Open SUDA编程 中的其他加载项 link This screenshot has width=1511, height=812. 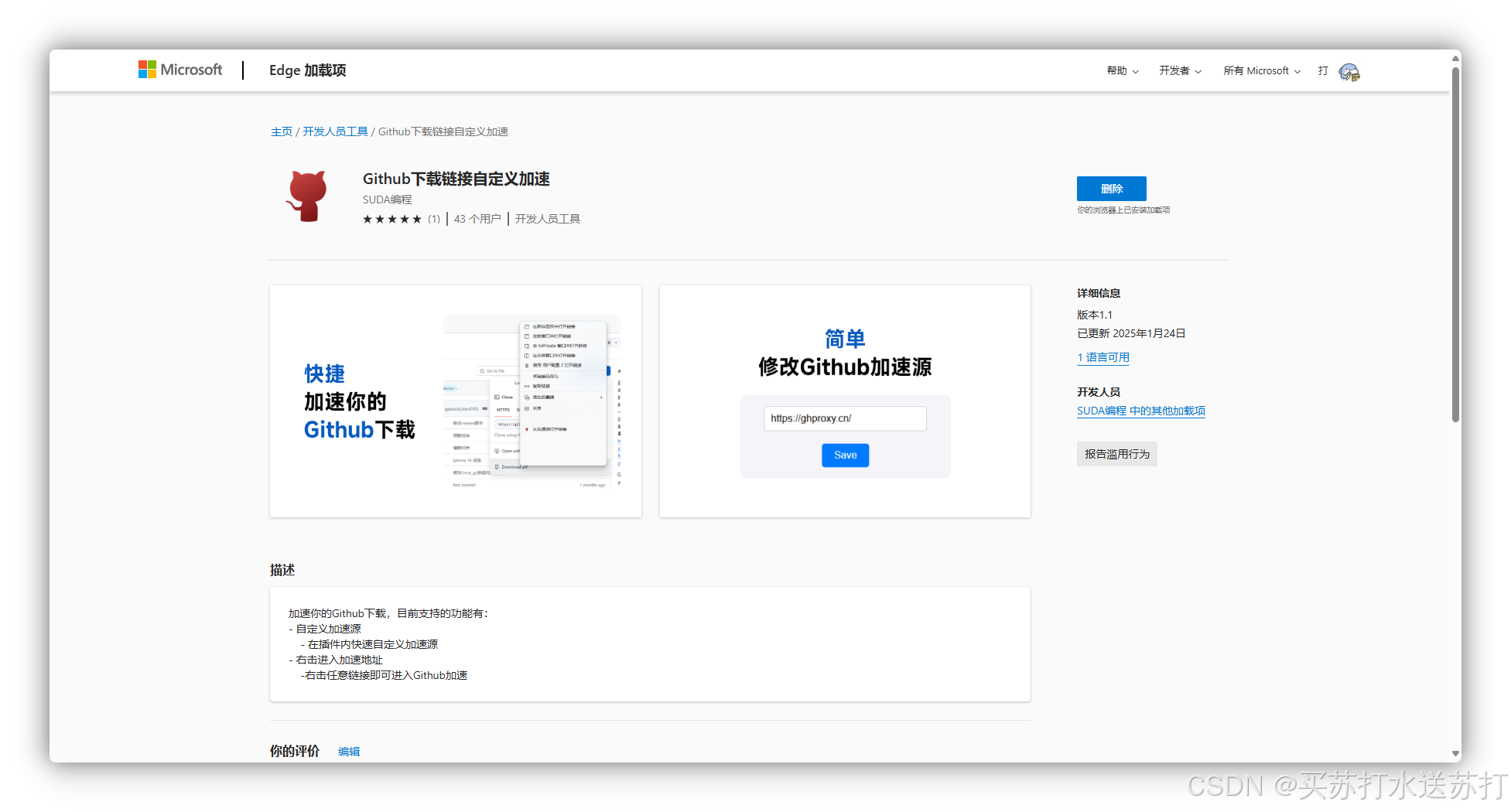[1141, 411]
